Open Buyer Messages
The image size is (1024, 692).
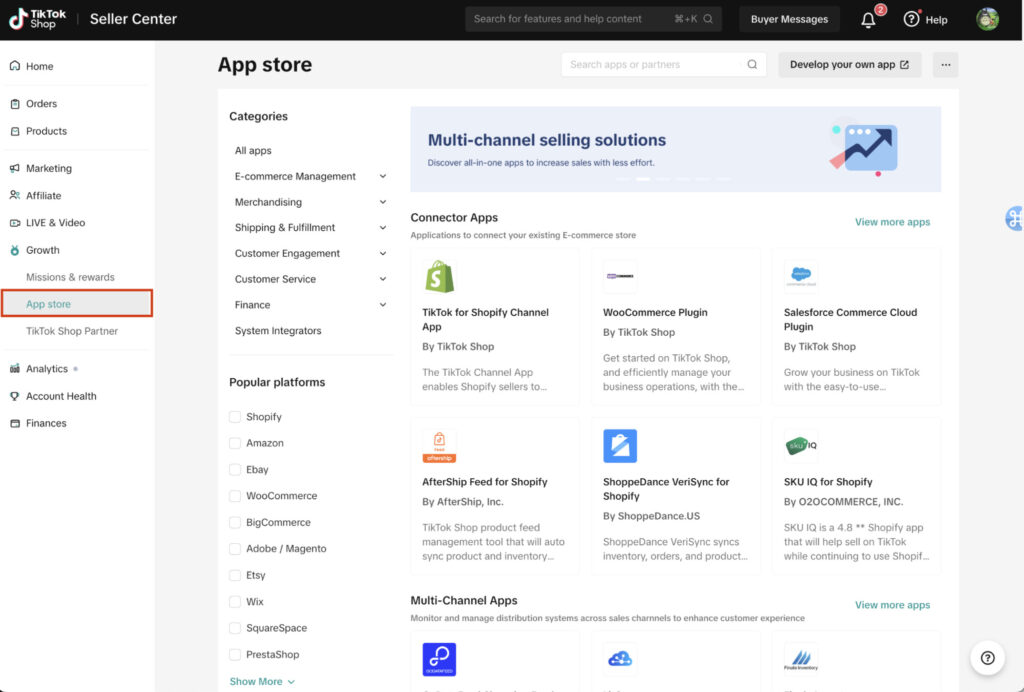point(789,19)
